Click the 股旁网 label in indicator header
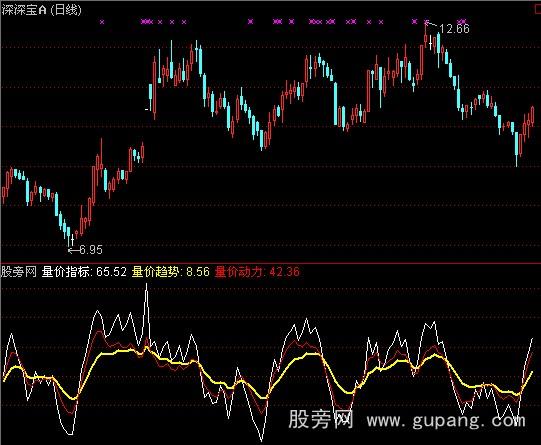541x445 pixels. [19, 272]
